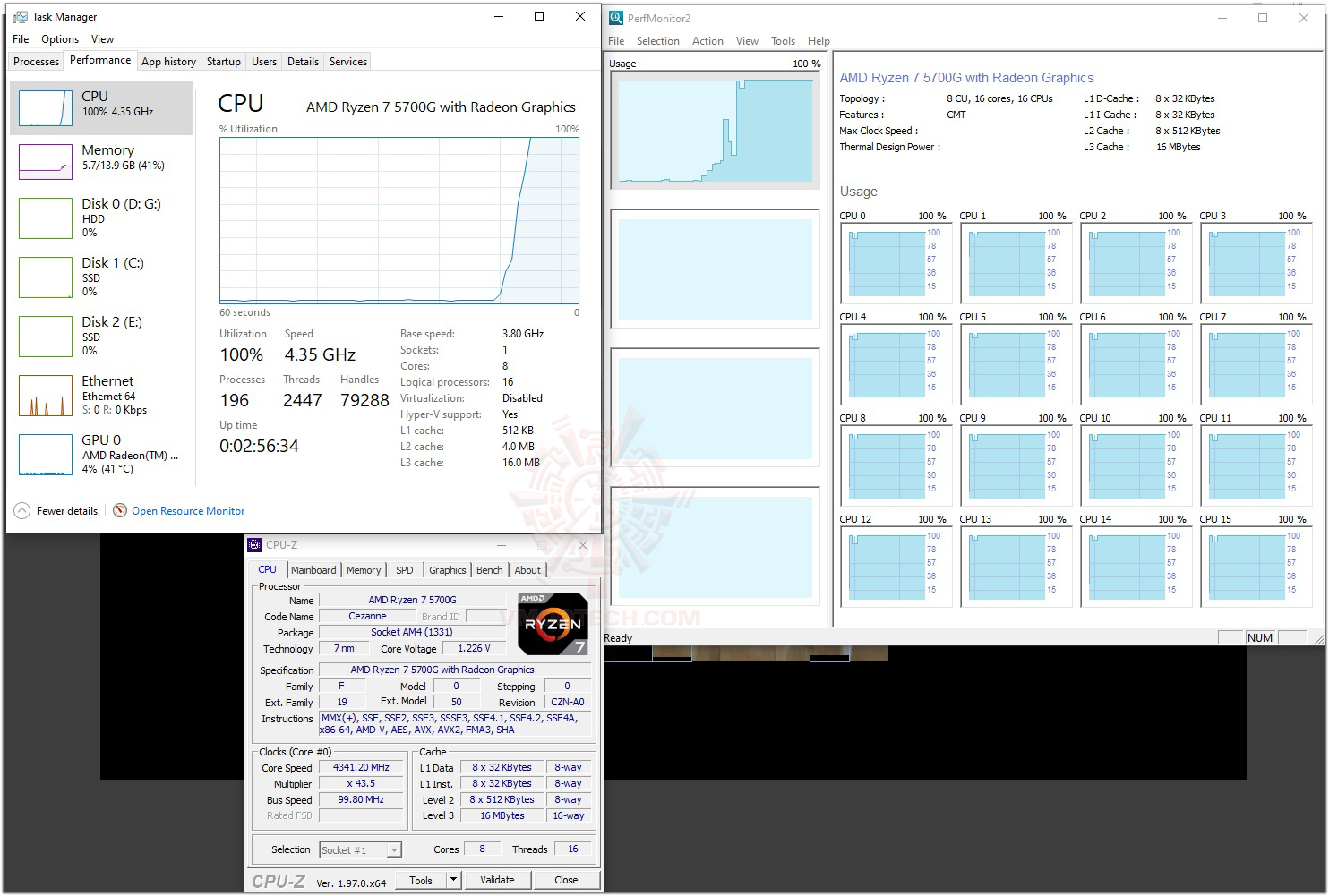
Task: Click the Task Manager title bar icon
Action: [x=20, y=17]
